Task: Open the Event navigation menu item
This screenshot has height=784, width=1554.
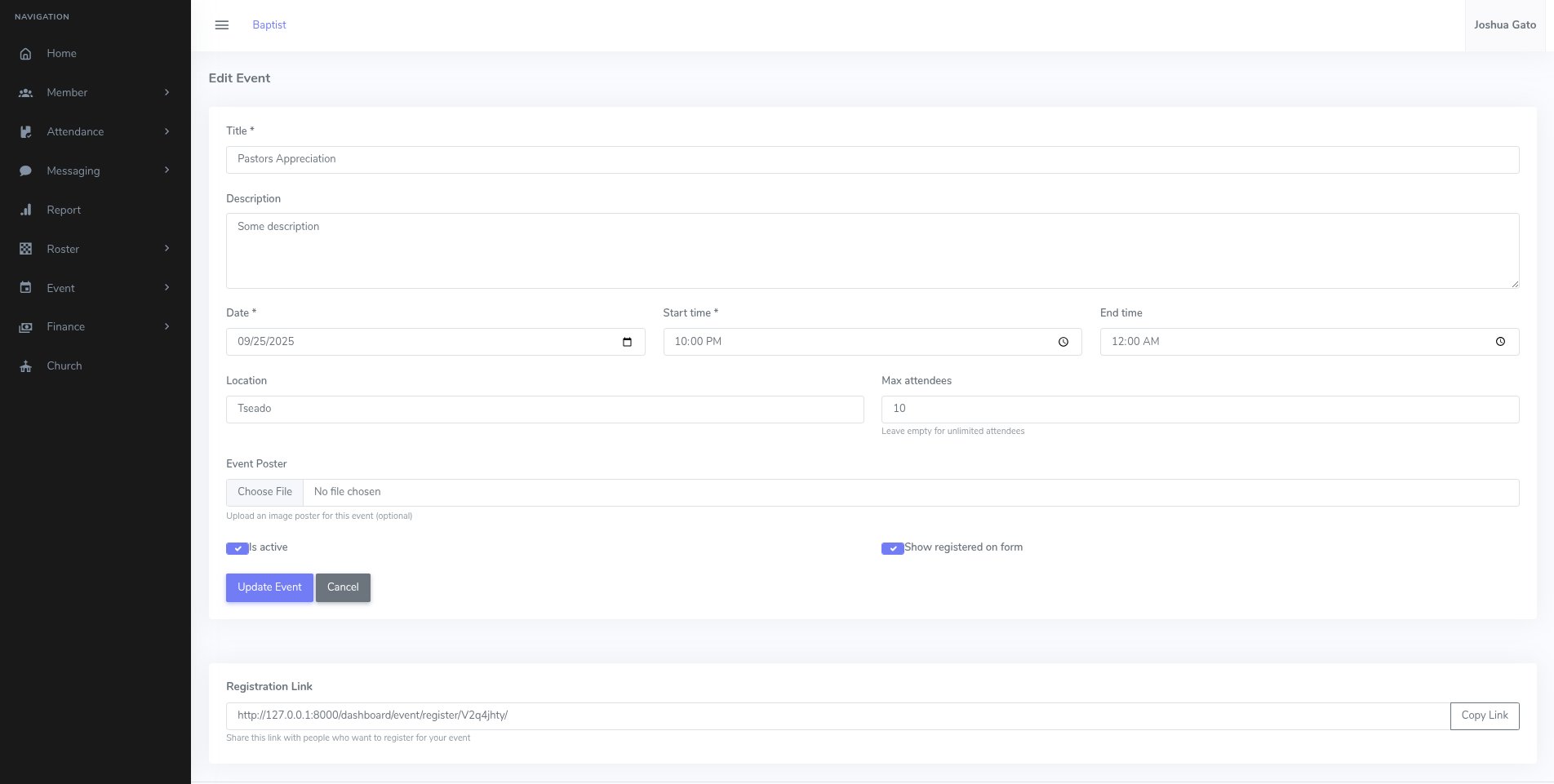Action: point(61,288)
